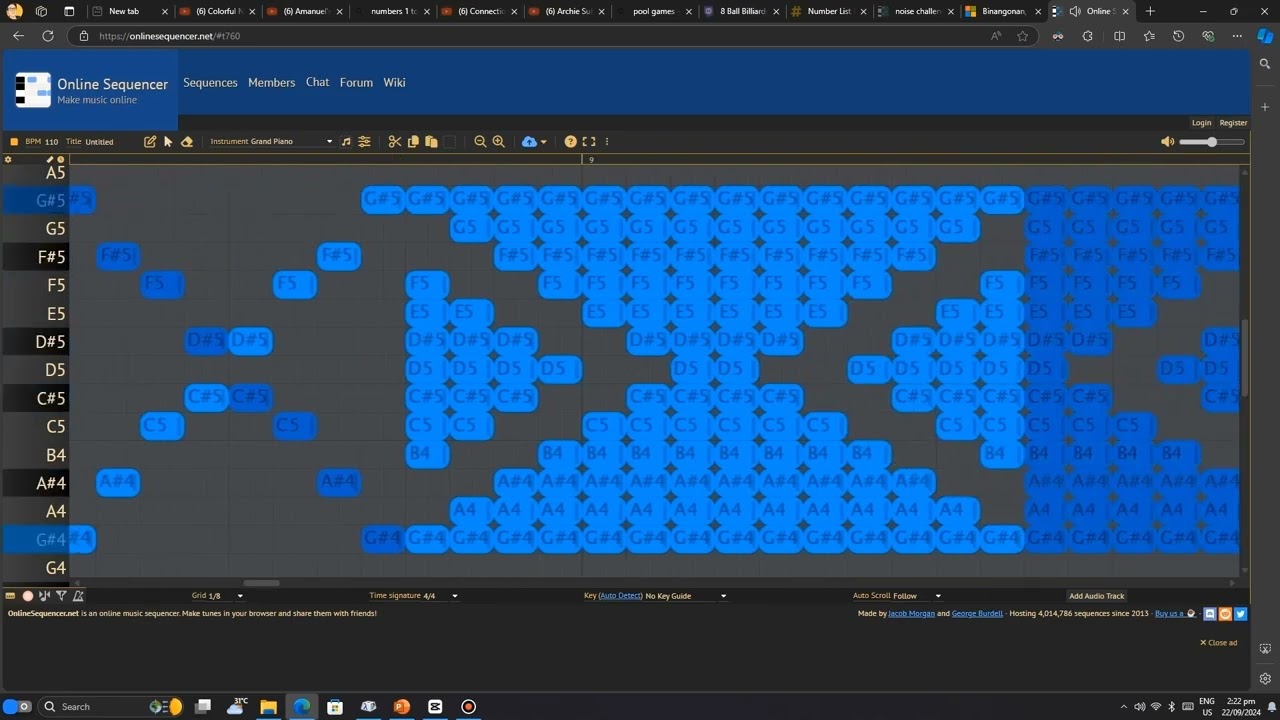Toggle fullscreen sequencer view

589,142
